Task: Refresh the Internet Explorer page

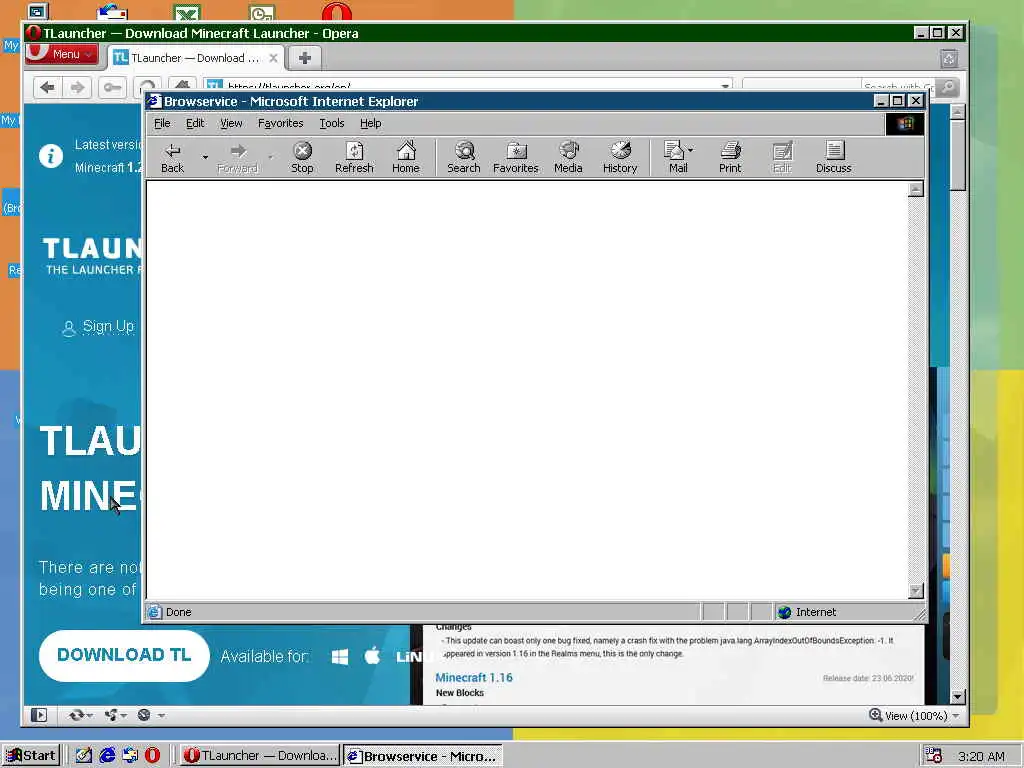Action: pyautogui.click(x=354, y=157)
